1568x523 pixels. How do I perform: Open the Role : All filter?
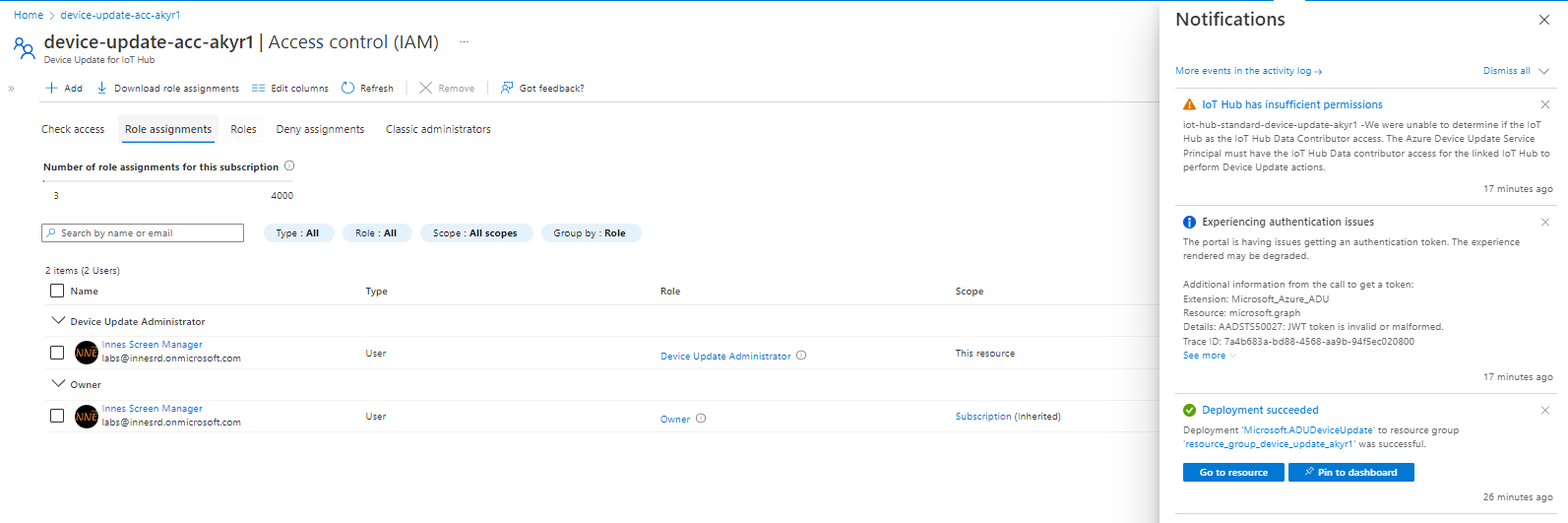tap(377, 233)
